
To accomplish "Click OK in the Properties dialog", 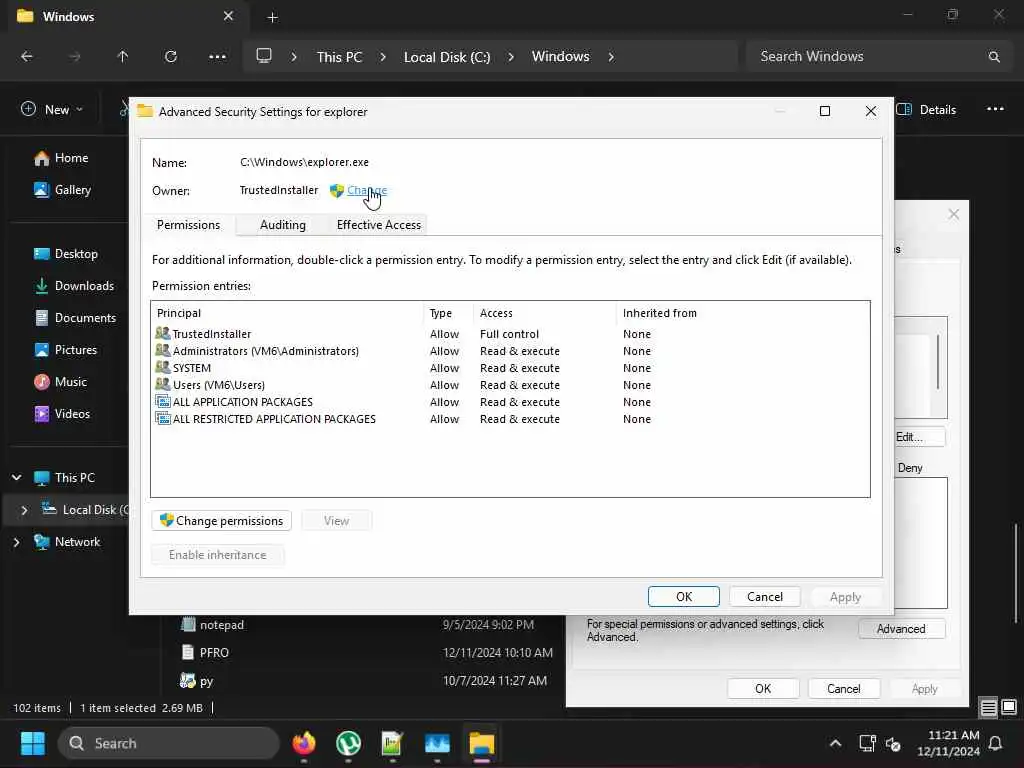I will pyautogui.click(x=763, y=689).
